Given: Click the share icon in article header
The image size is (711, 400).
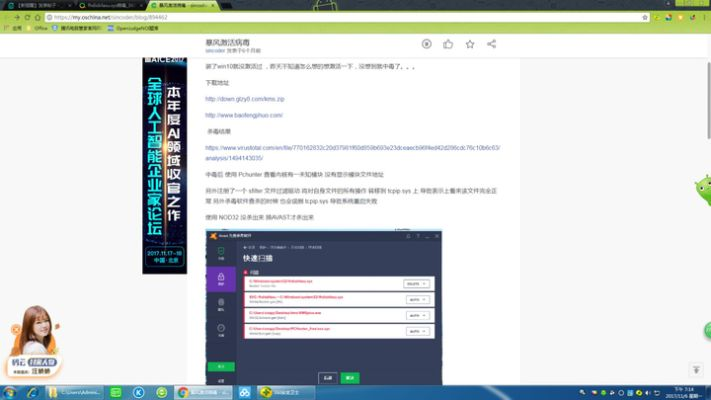Looking at the screenshot, I should 492,44.
